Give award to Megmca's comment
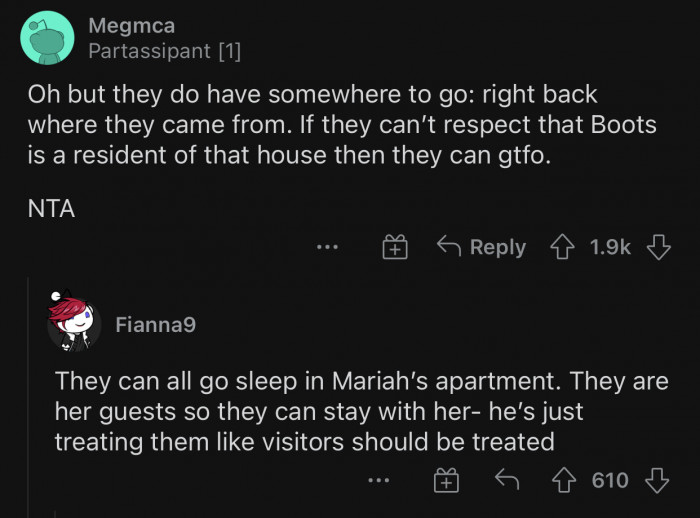The image size is (700, 518). 396,247
